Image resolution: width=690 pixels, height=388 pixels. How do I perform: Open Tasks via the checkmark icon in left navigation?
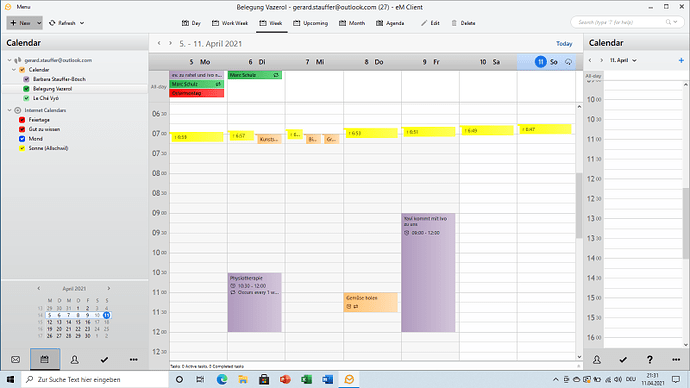(x=104, y=359)
